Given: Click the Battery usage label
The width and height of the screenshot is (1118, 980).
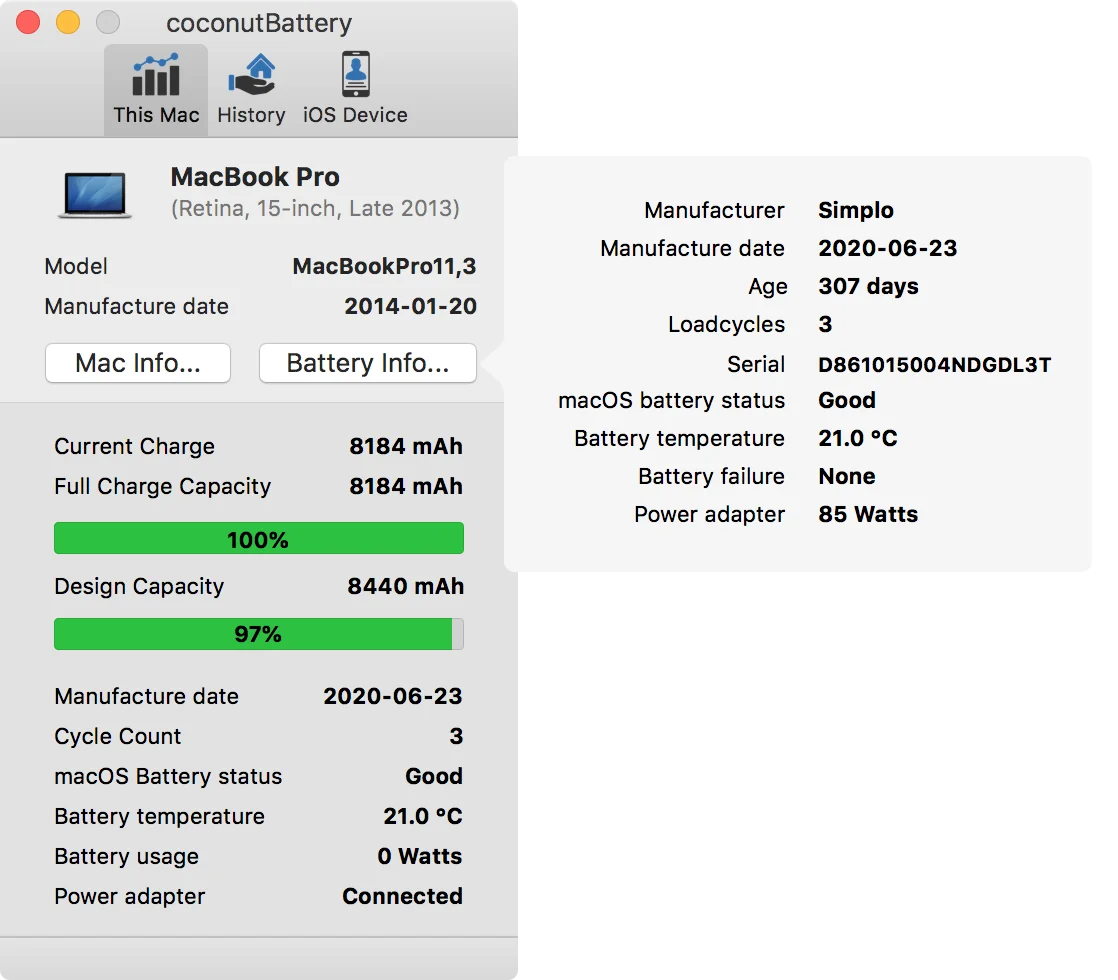Looking at the screenshot, I should (127, 857).
